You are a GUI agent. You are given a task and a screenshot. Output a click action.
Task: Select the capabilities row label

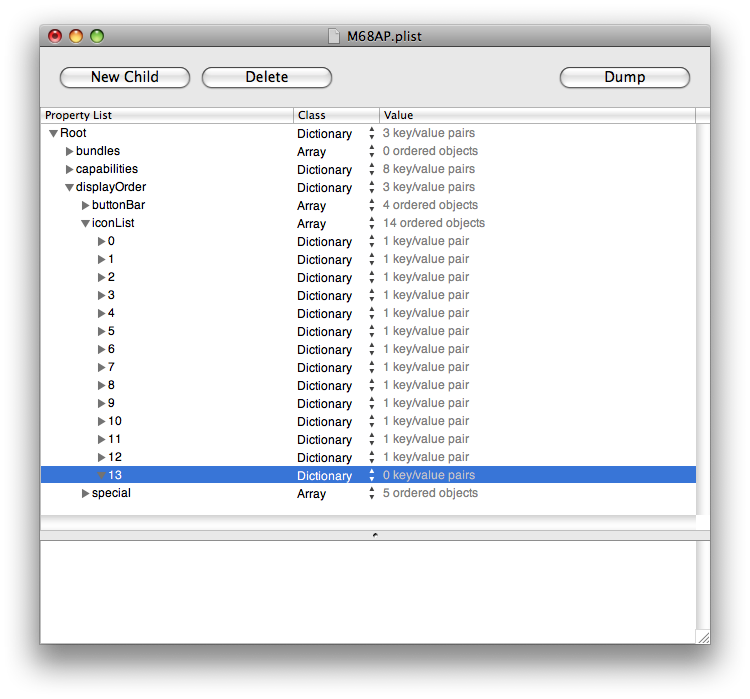click(107, 169)
